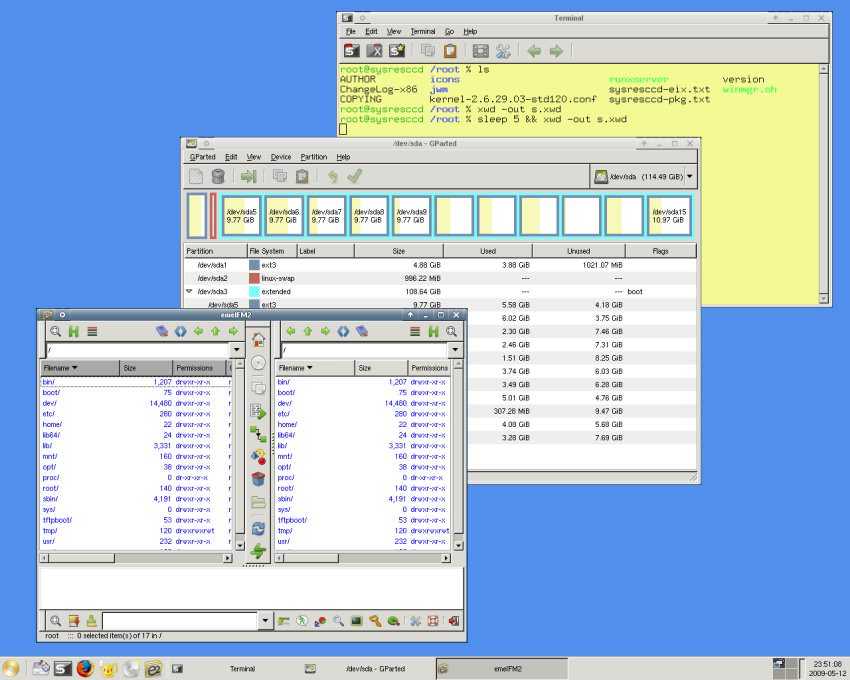This screenshot has width=850, height=680.
Task: Click the refresh icon in emelFM2's center toolbar
Action: pyautogui.click(x=258, y=528)
